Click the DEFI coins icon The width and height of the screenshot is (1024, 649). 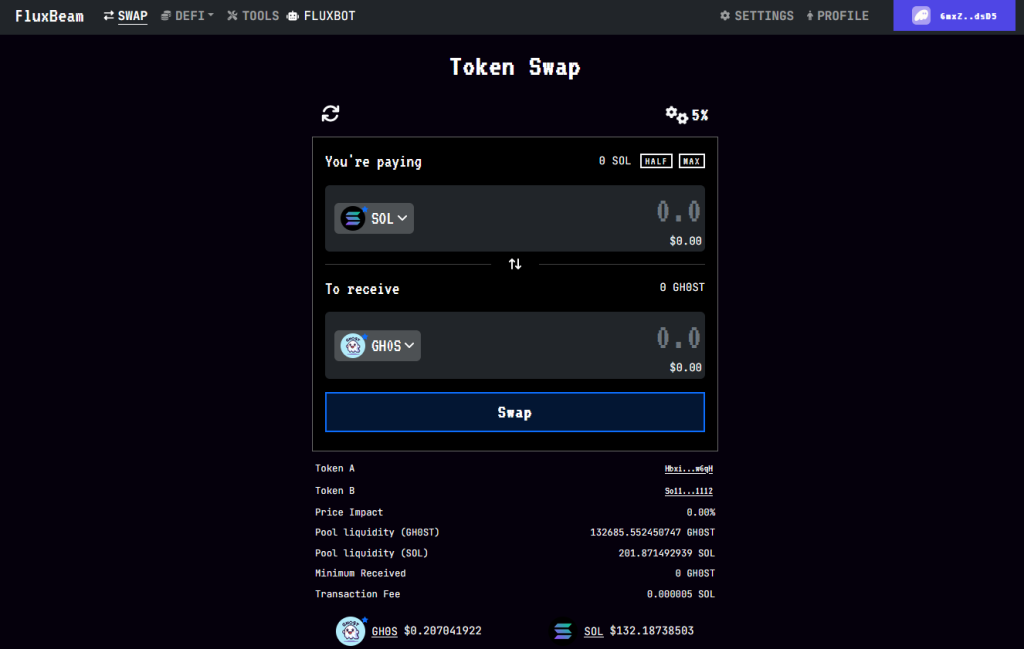coord(166,16)
